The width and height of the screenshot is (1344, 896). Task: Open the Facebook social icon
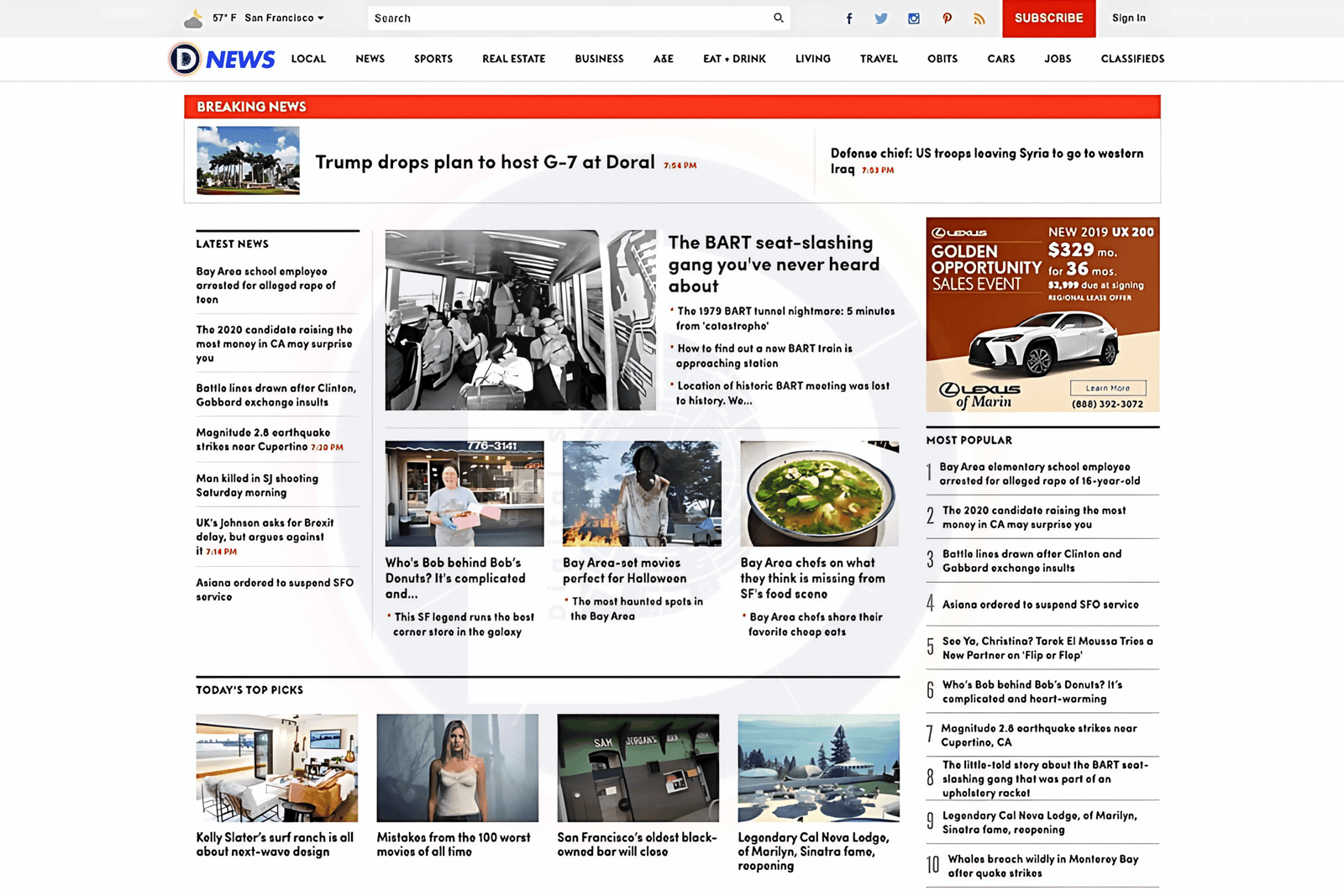click(x=849, y=18)
